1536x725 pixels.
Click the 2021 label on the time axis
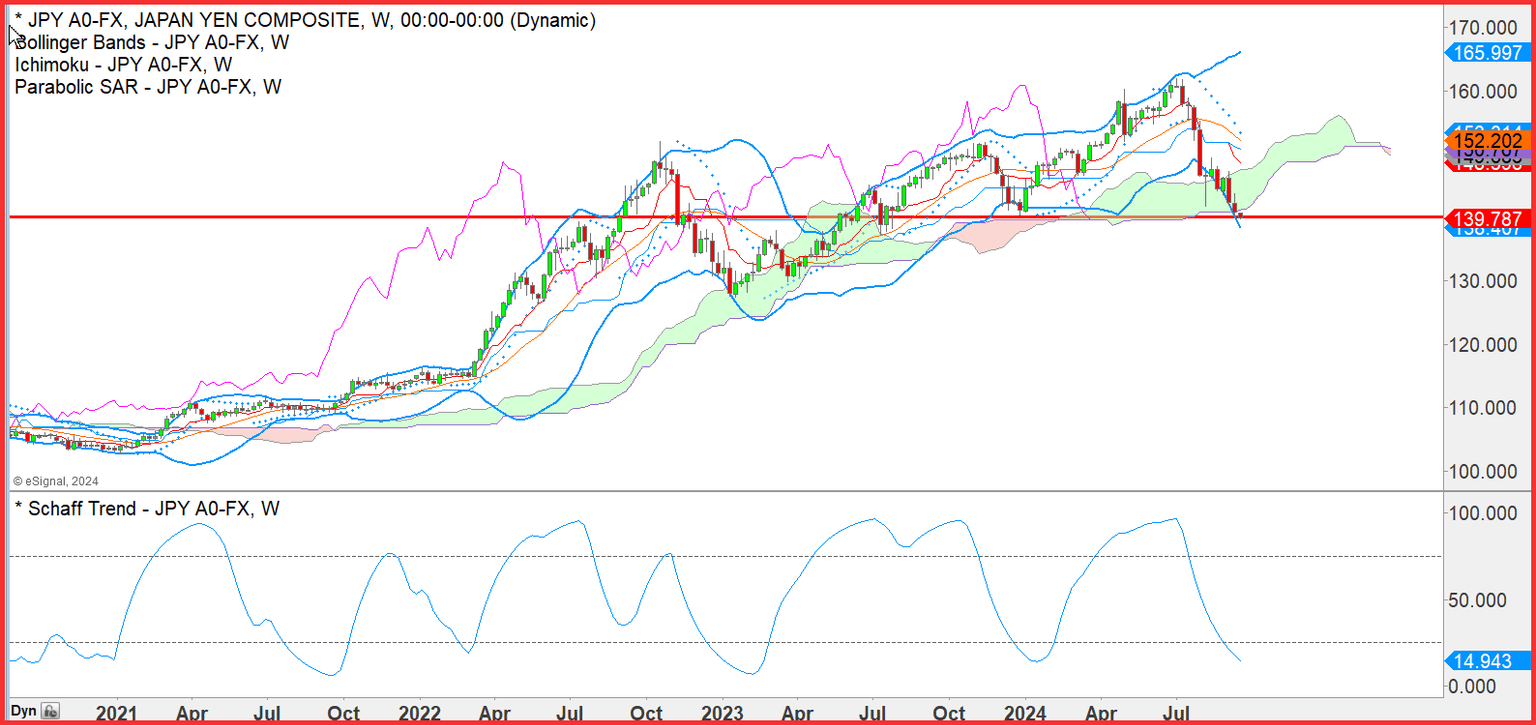pos(117,714)
